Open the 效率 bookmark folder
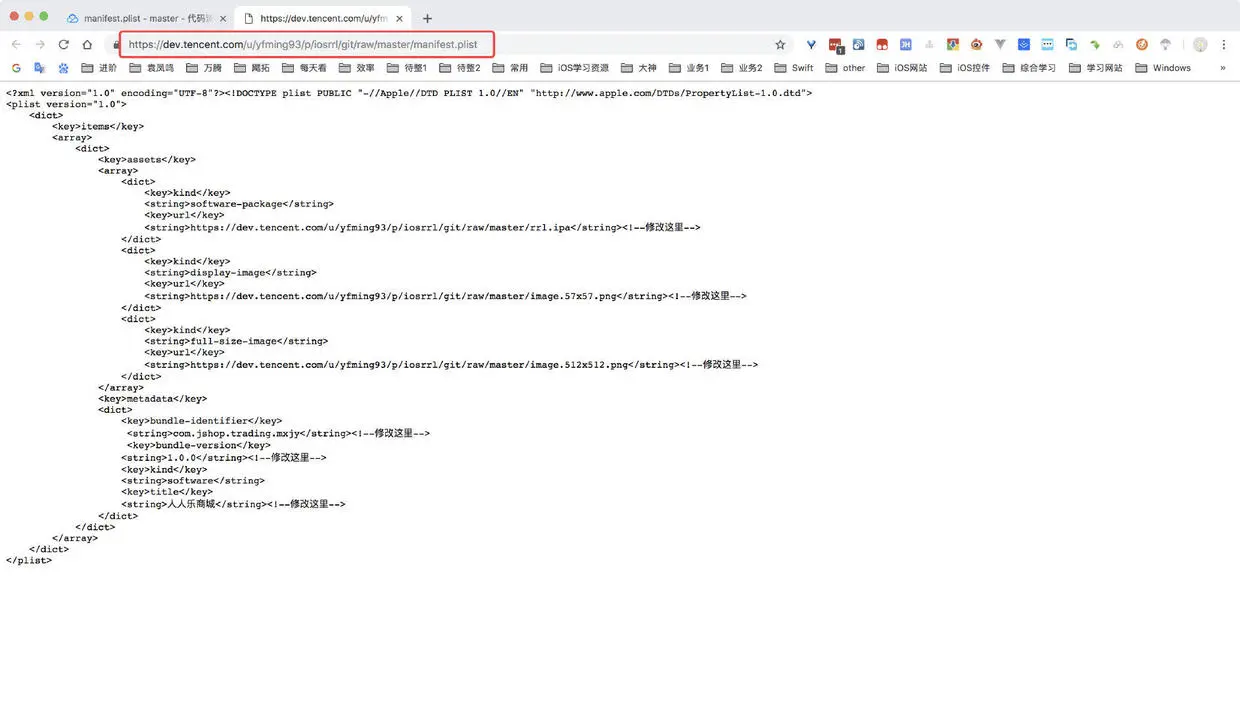Viewport: 1240px width, 710px height. click(x=356, y=68)
